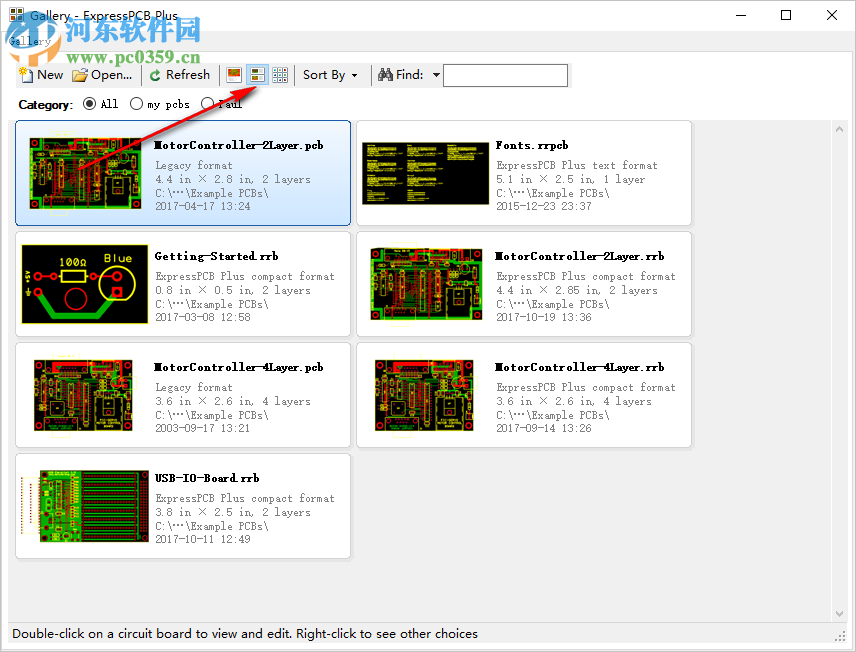Select the MotorController-2Layer.pcb entry
Viewport: 856px width, 652px height.
point(183,172)
